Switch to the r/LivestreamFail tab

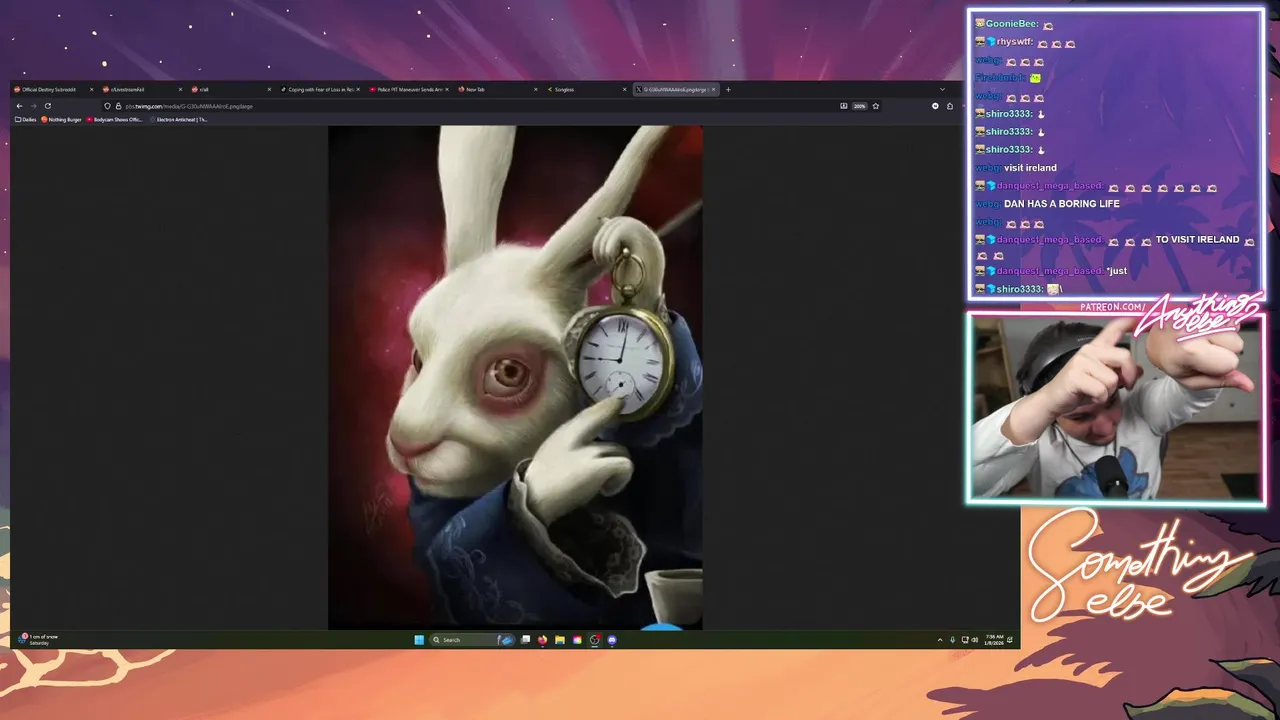point(140,89)
